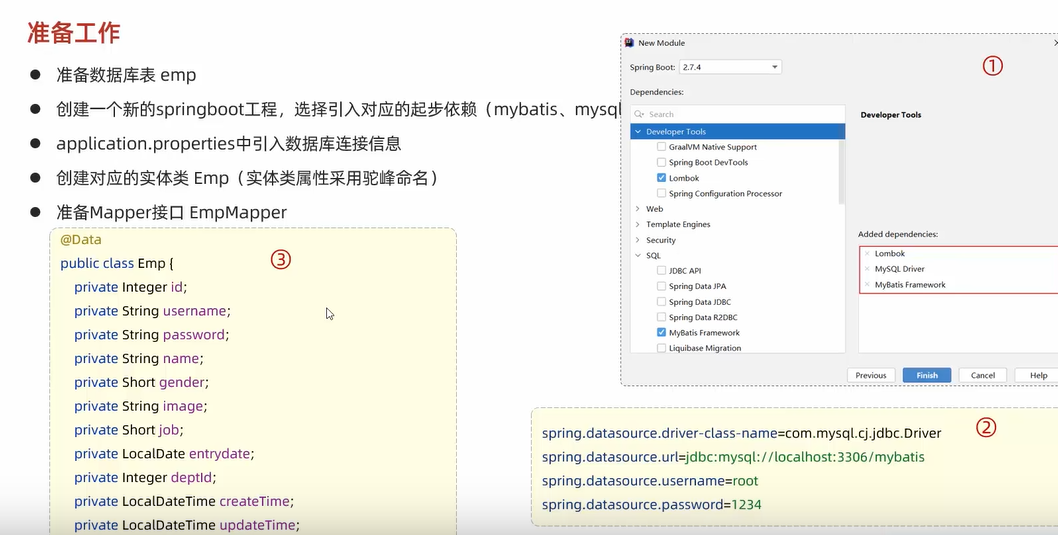Click the 'private Integer deptId;' line
This screenshot has width=1058, height=535.
[145, 478]
